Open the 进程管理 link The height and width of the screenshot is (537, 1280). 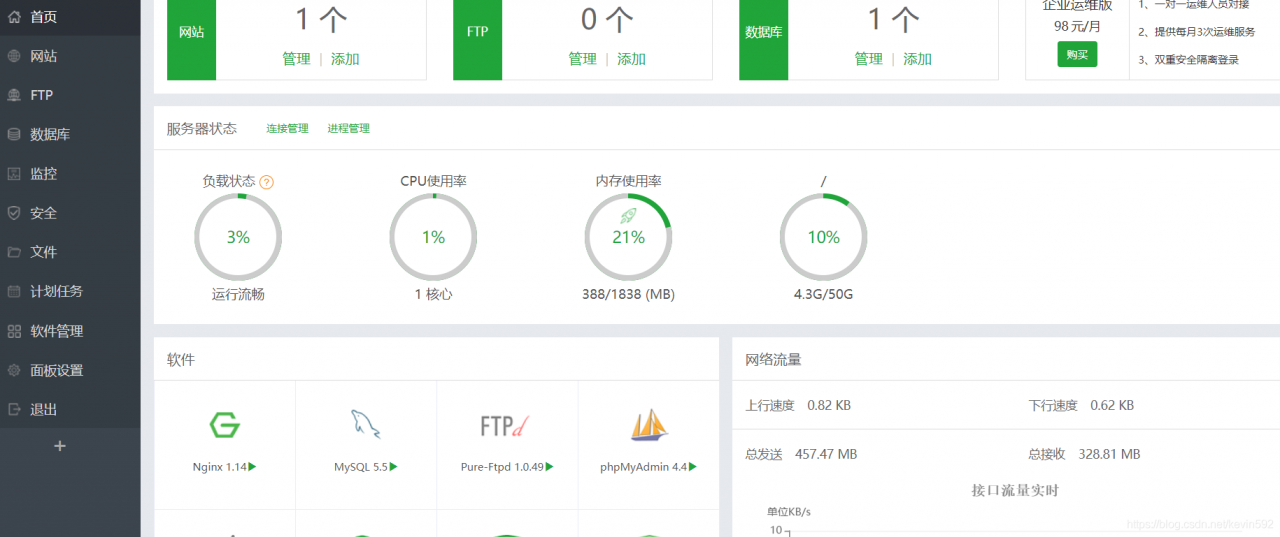coord(349,129)
